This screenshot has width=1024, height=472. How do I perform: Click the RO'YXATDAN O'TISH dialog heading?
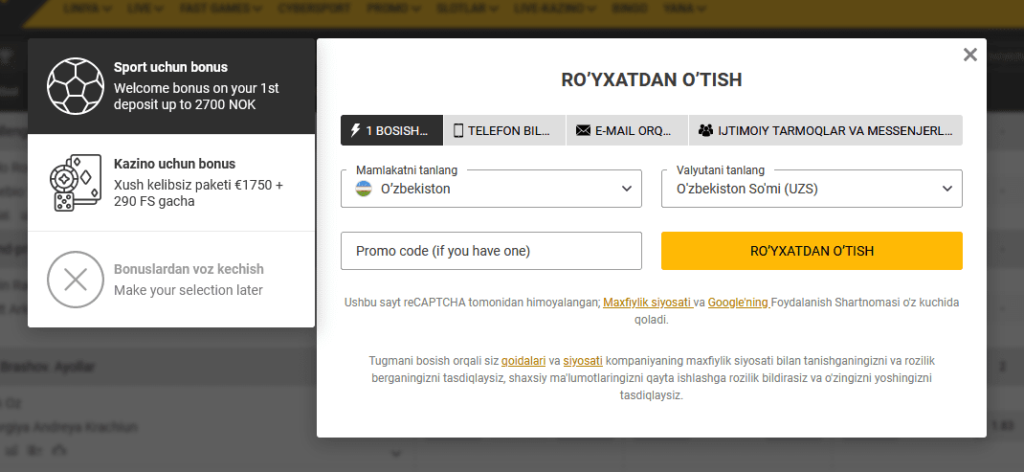651,80
